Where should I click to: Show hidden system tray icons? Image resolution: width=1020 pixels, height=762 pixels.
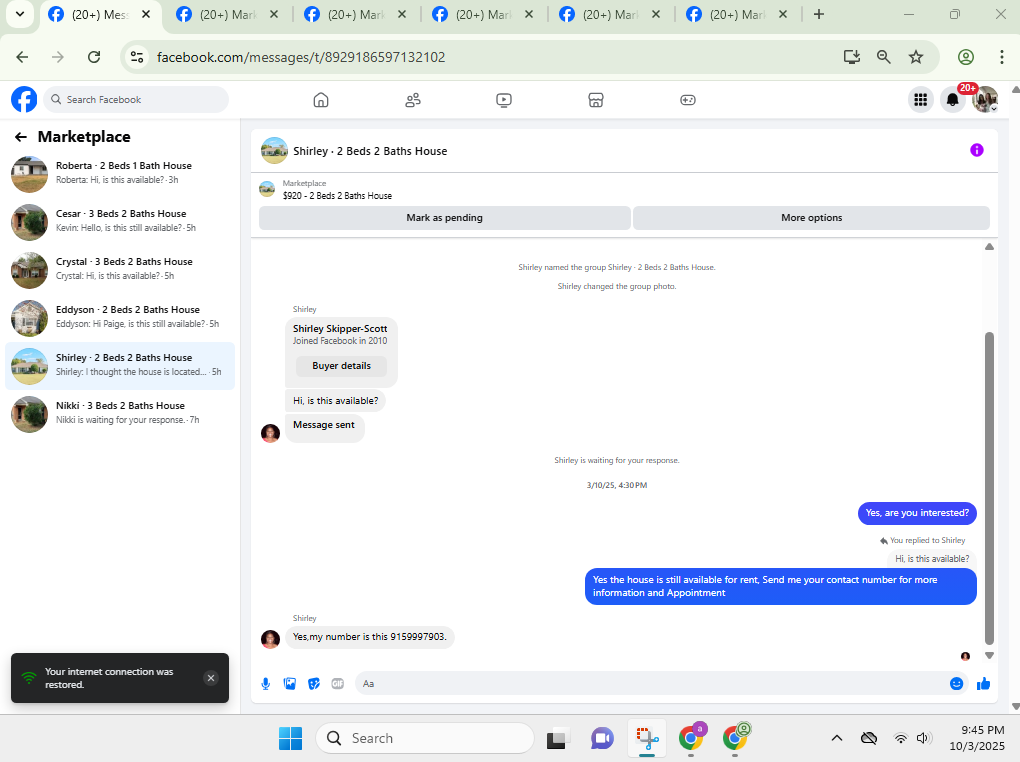837,738
